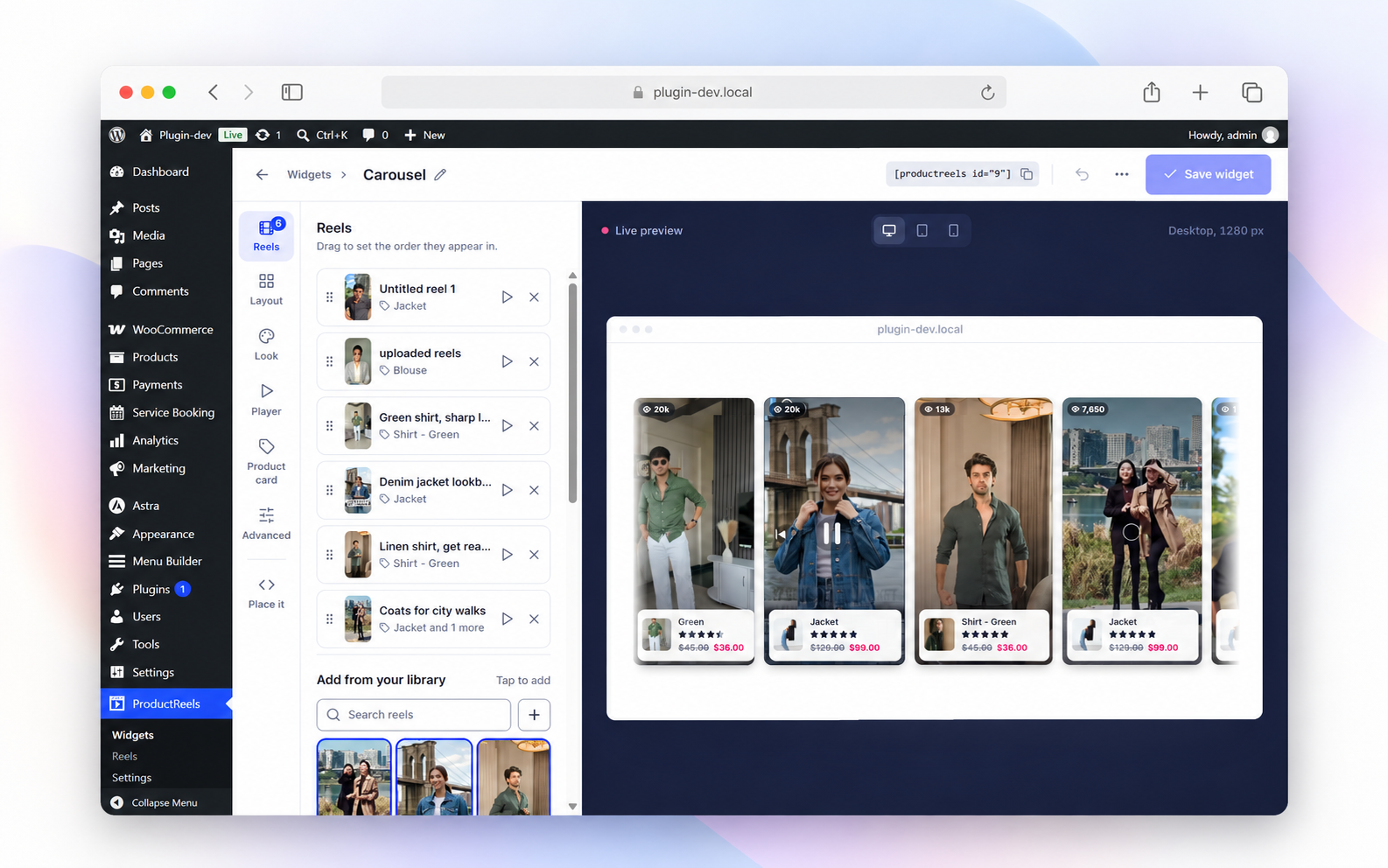Open the Ctrl+K search in admin bar

322,135
